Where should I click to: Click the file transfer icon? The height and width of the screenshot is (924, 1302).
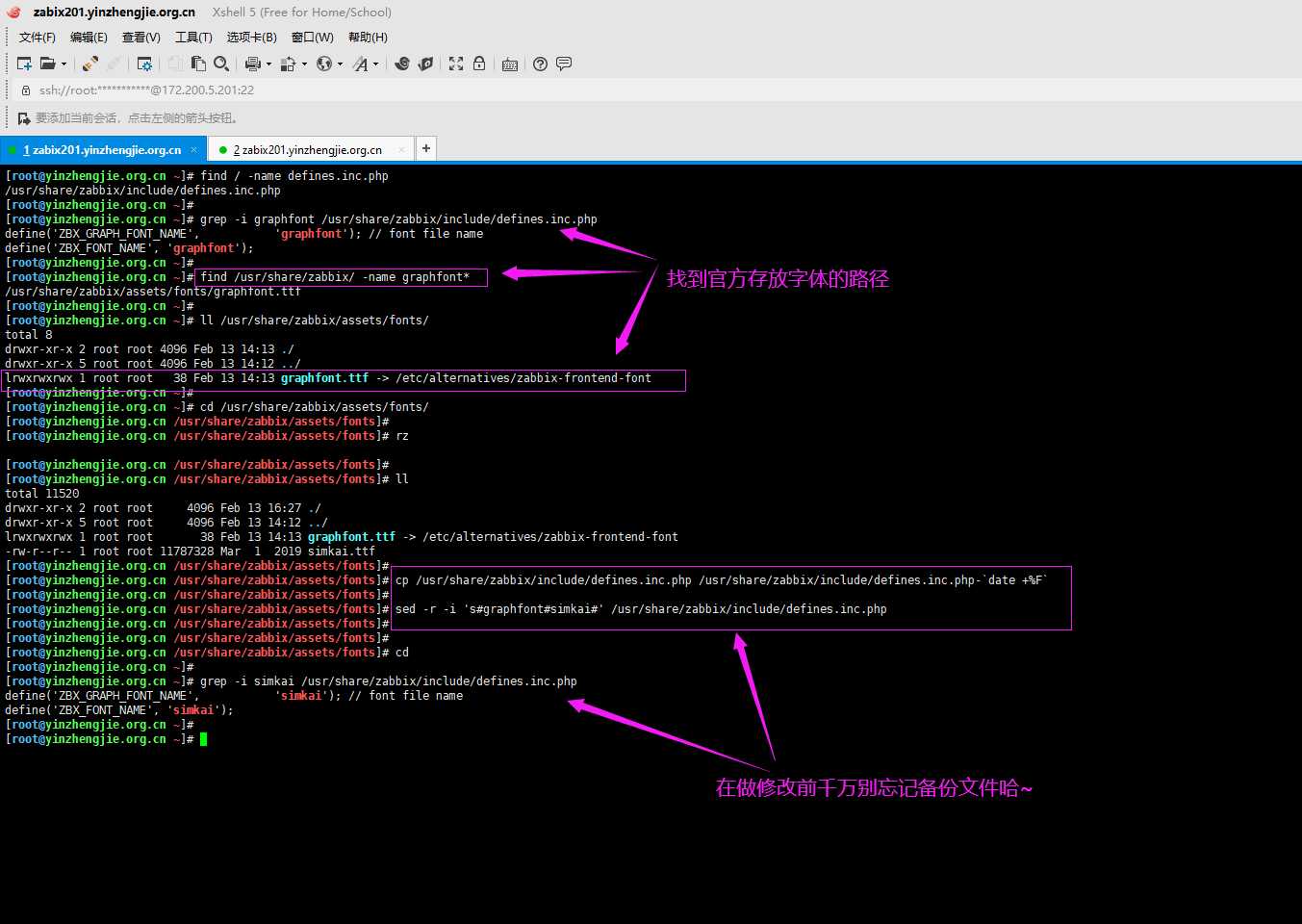[x=288, y=64]
